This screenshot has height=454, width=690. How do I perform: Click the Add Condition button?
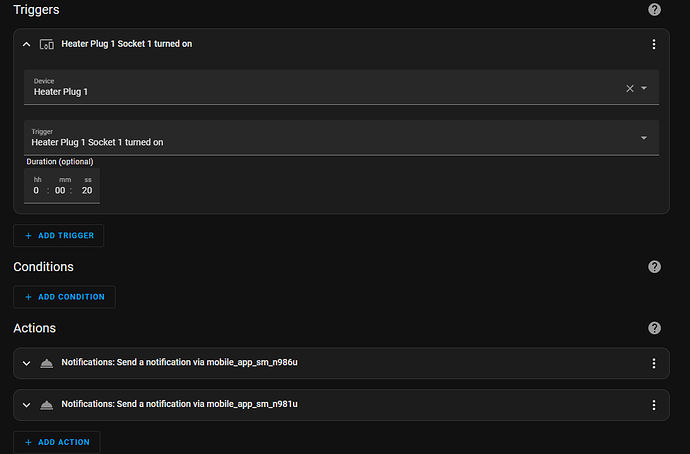[x=64, y=297]
